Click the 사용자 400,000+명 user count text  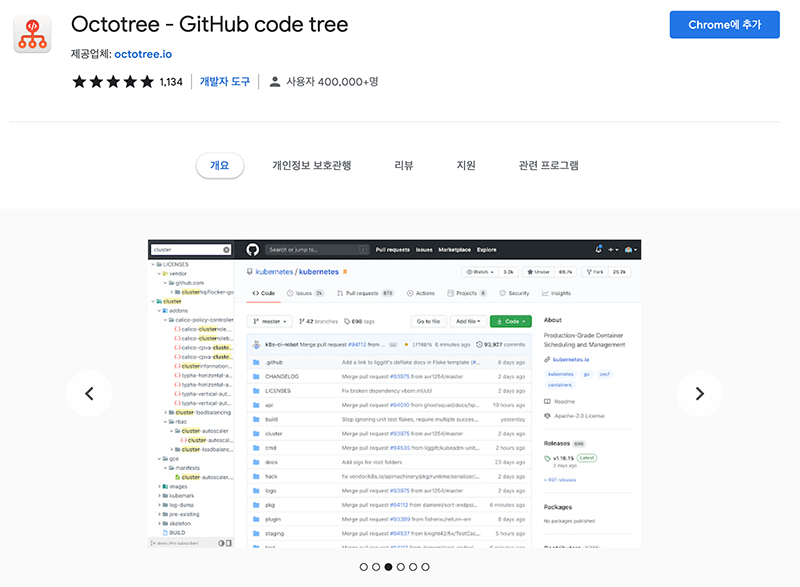click(x=332, y=82)
